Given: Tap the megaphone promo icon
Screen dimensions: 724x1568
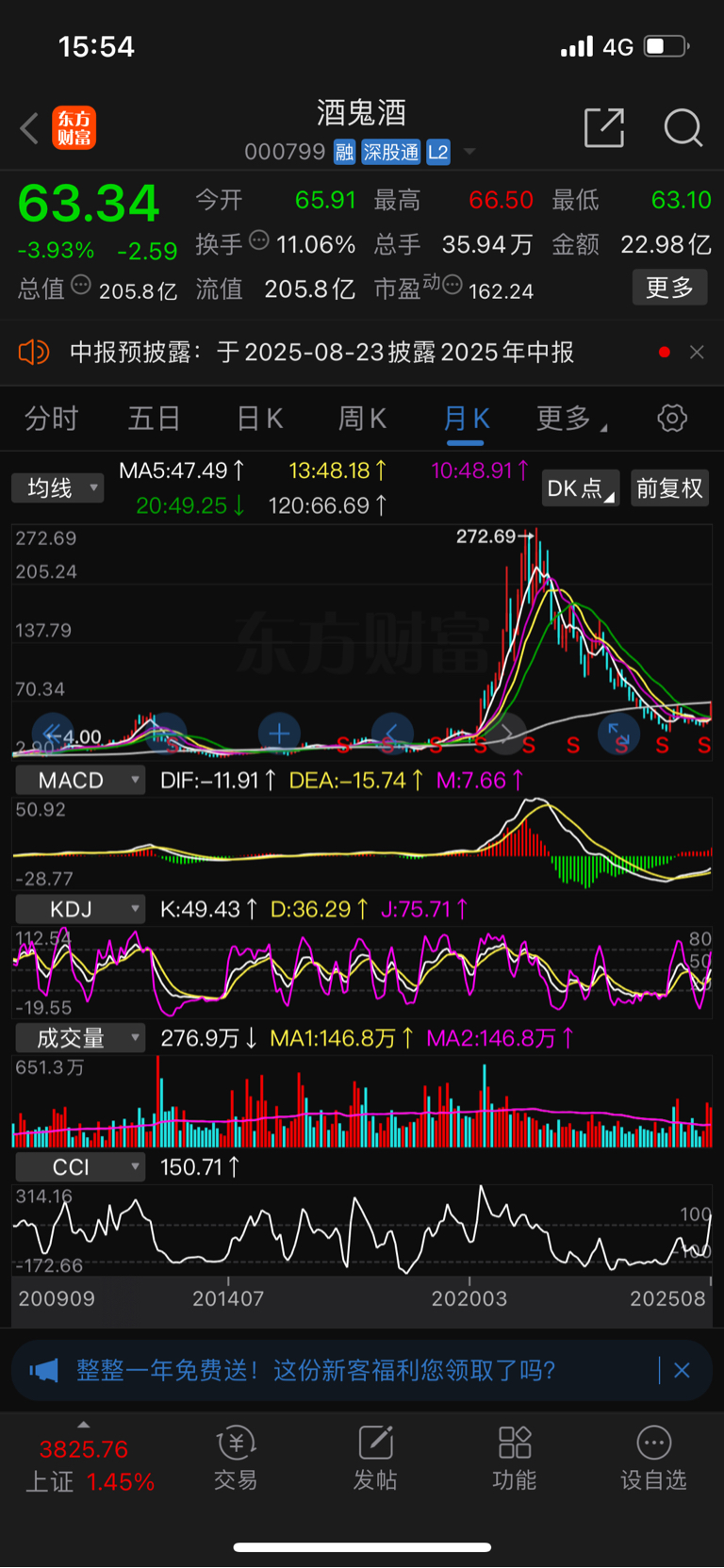Looking at the screenshot, I should pos(43,1370).
